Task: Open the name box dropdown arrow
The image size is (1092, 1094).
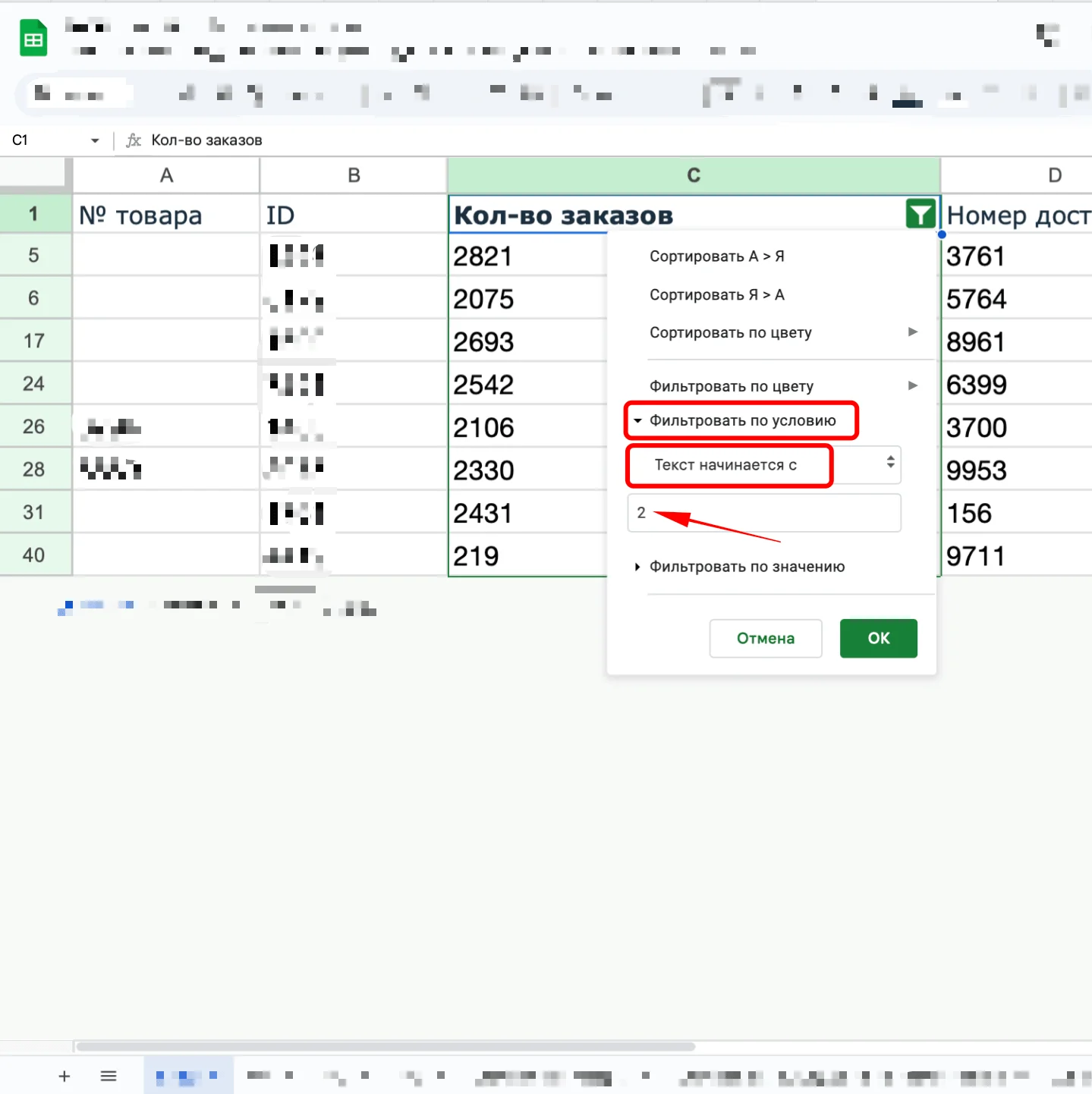Action: pyautogui.click(x=95, y=140)
